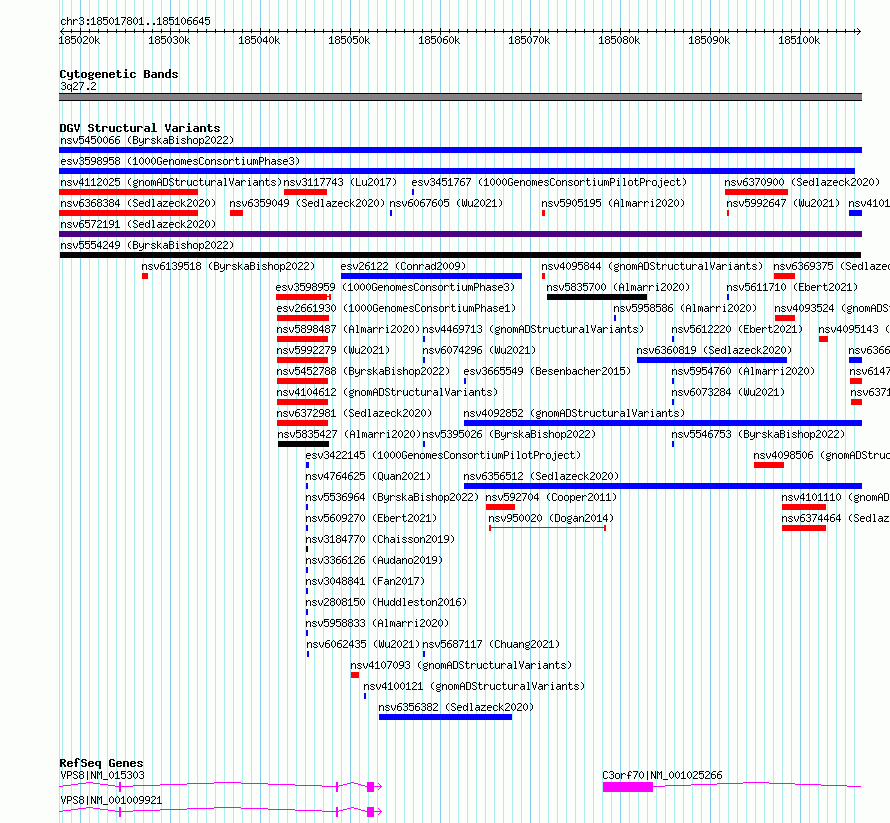Click nsv6073284 (Wu2021) label

pos(728,392)
